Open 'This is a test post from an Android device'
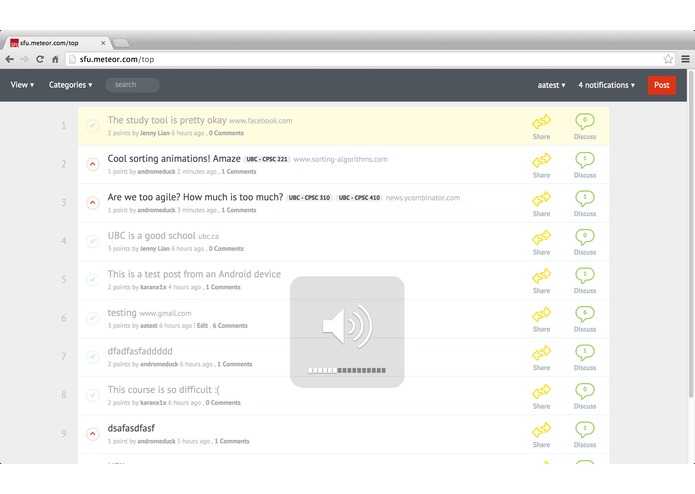This screenshot has width=695, height=494. (x=194, y=274)
